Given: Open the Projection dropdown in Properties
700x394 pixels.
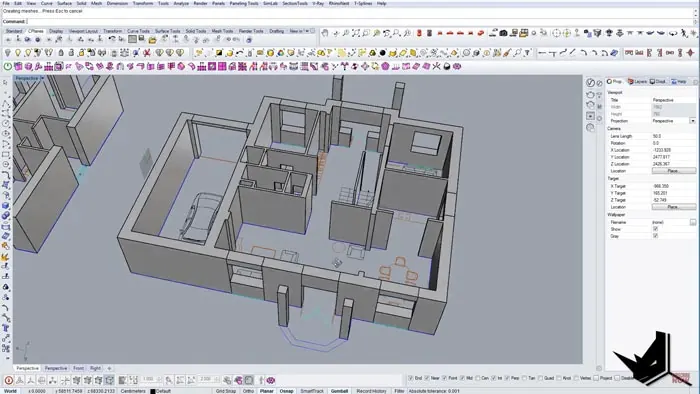Looking at the screenshot, I should pyautogui.click(x=692, y=121).
